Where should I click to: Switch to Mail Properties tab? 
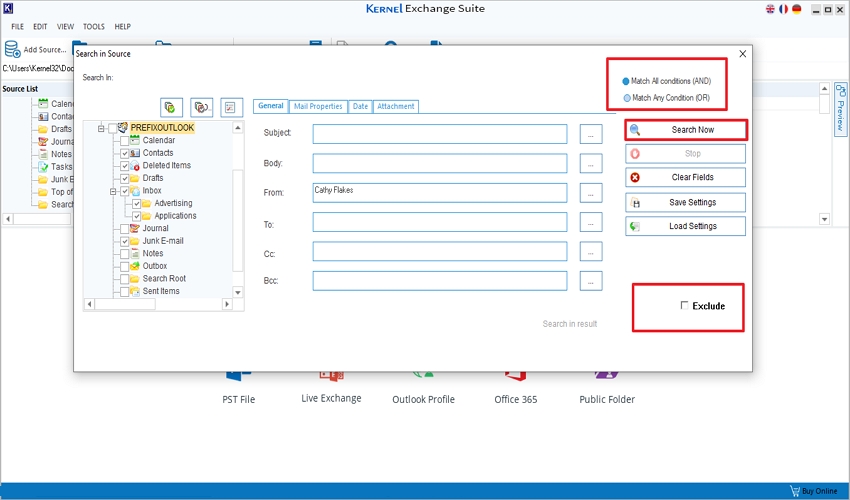pyautogui.click(x=318, y=106)
